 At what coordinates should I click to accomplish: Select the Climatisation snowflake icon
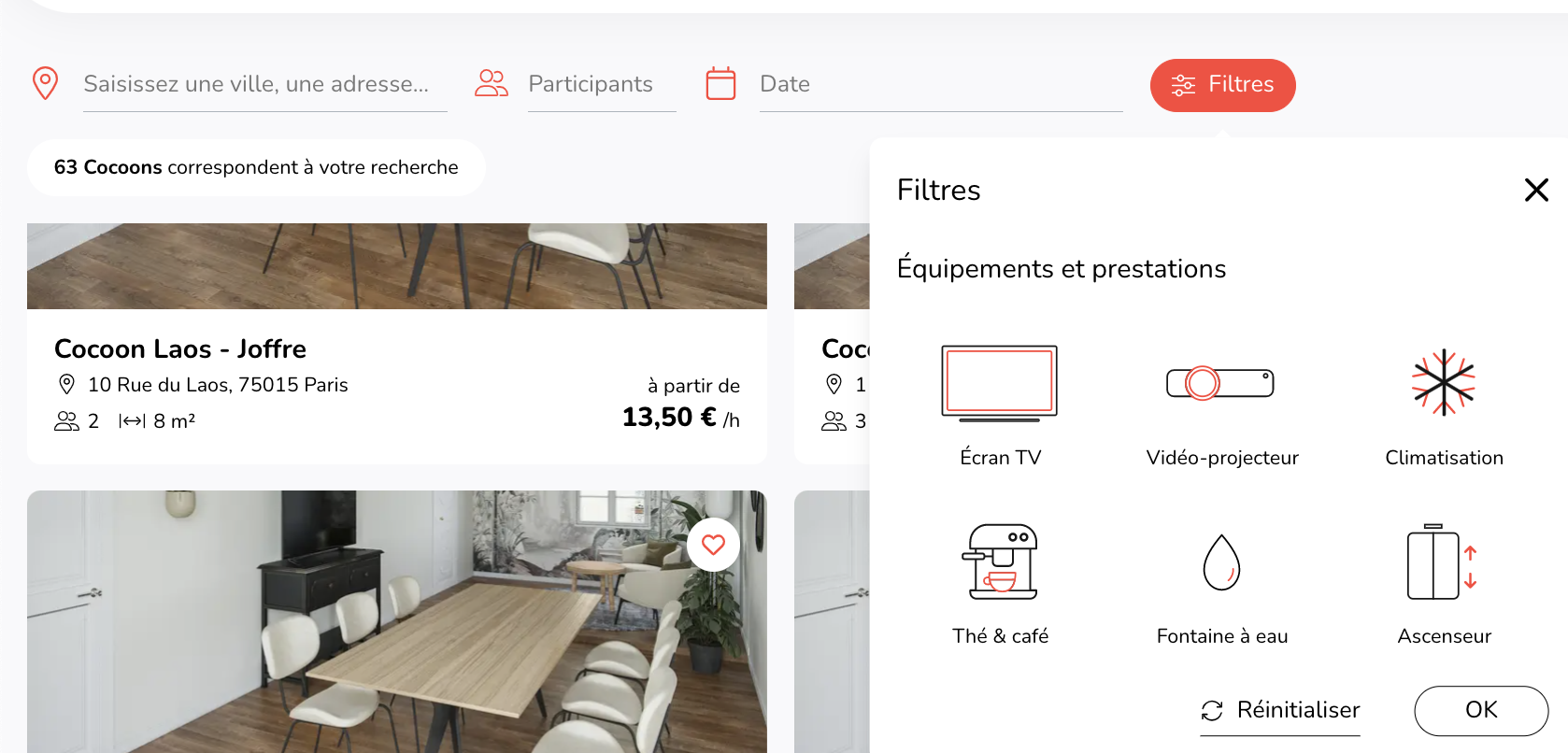[1444, 382]
